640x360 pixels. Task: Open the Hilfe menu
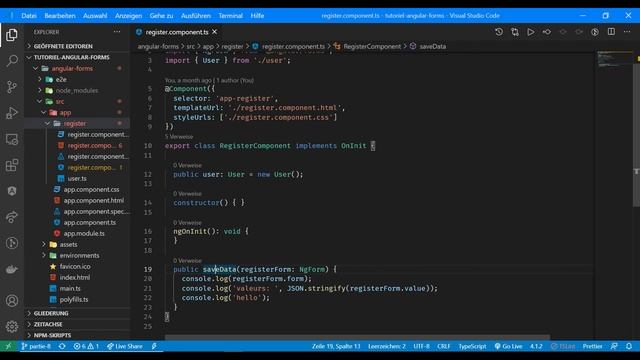coord(257,16)
